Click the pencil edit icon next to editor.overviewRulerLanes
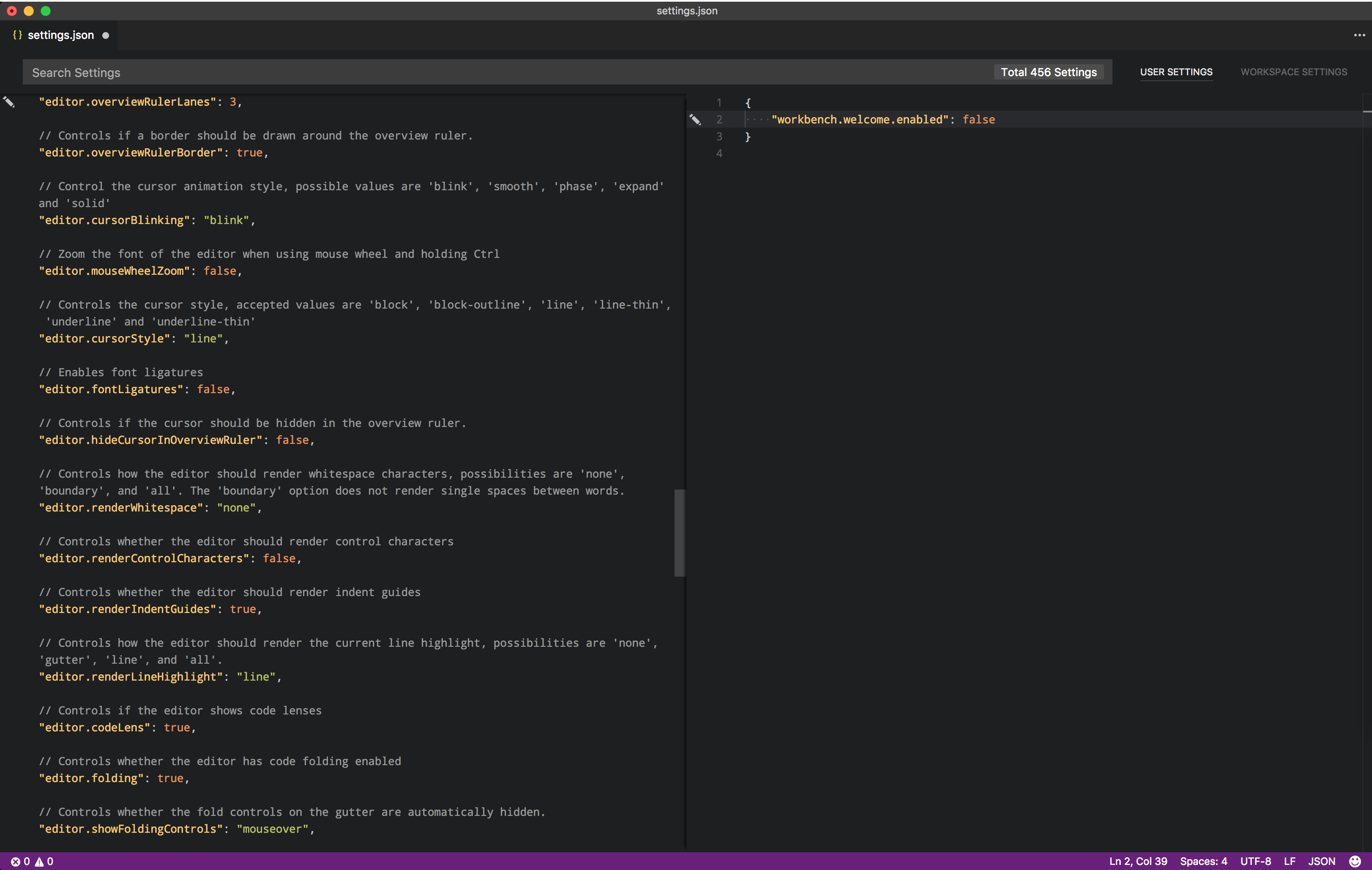Screen dimensions: 1372x870 (x=9, y=102)
